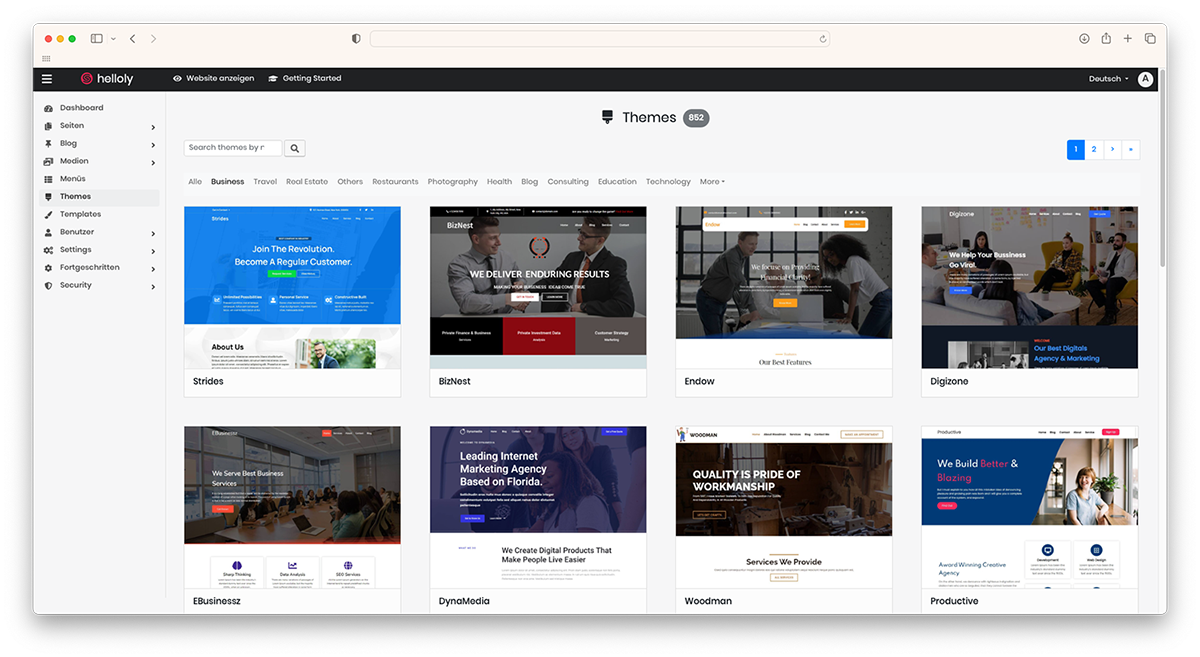
Task: Click the browser forward arrow
Action: coord(153,38)
